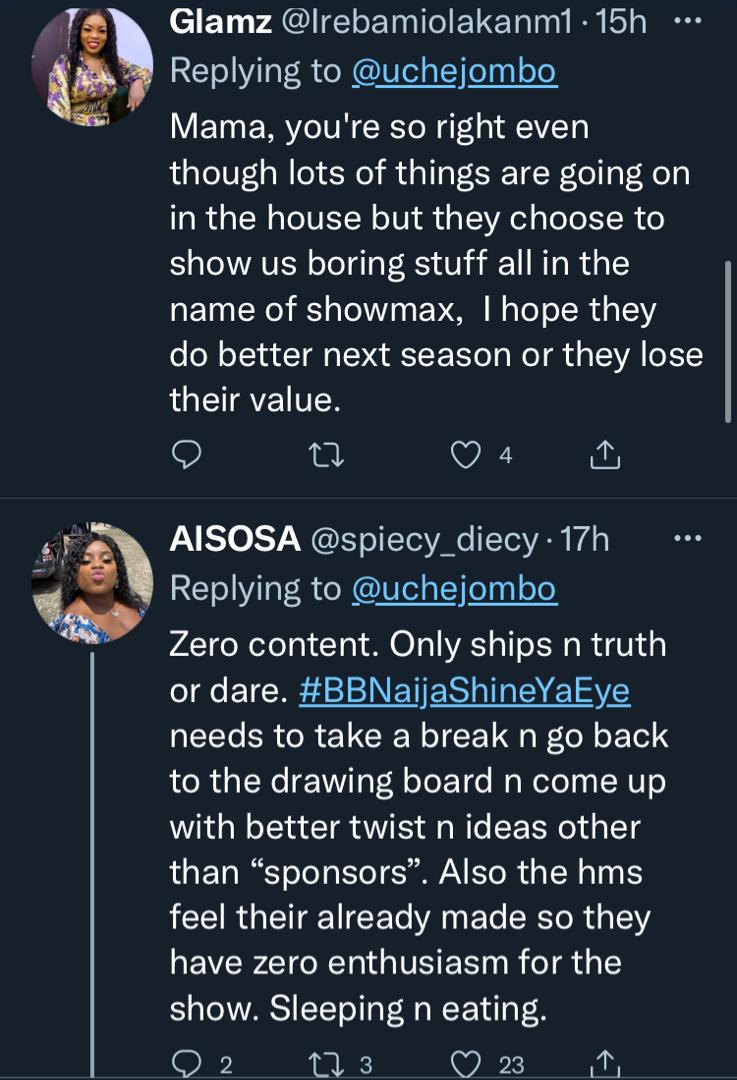Reply to Glamz's tweet
Image resolution: width=737 pixels, height=1080 pixels.
[187, 456]
